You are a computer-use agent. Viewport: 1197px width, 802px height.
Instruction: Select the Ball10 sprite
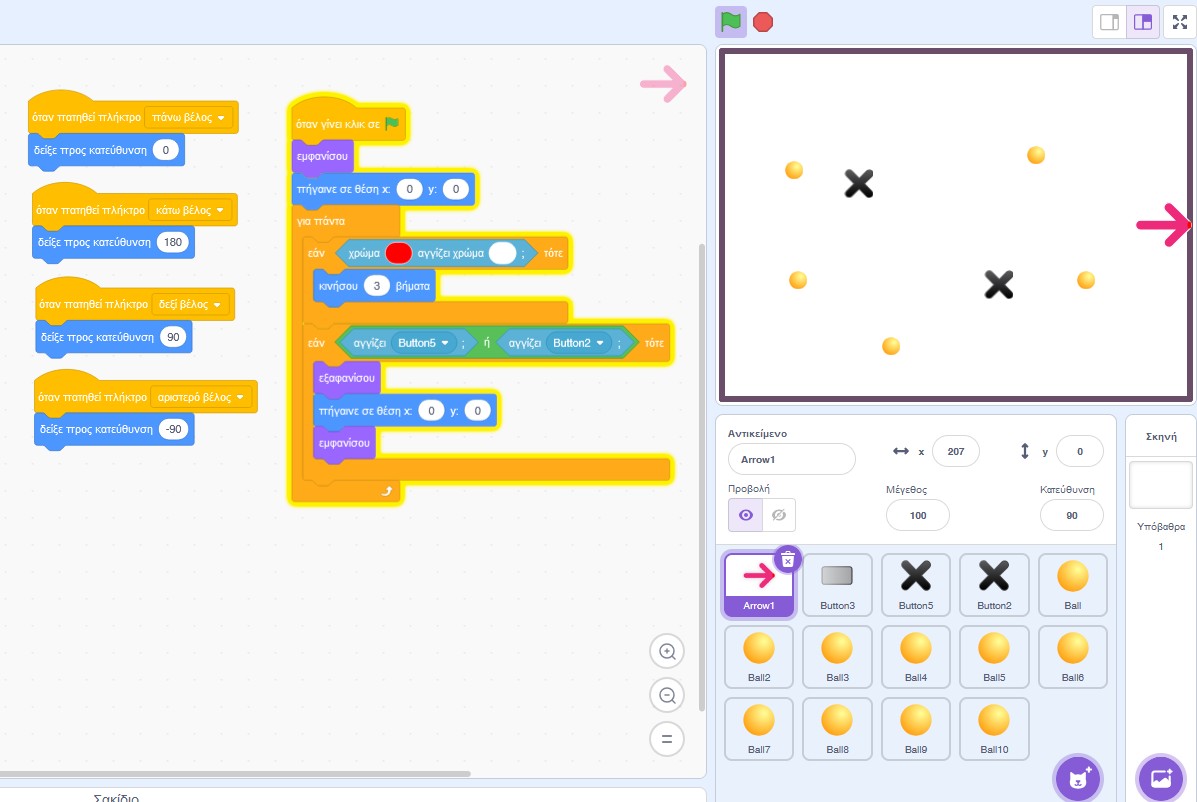[994, 729]
